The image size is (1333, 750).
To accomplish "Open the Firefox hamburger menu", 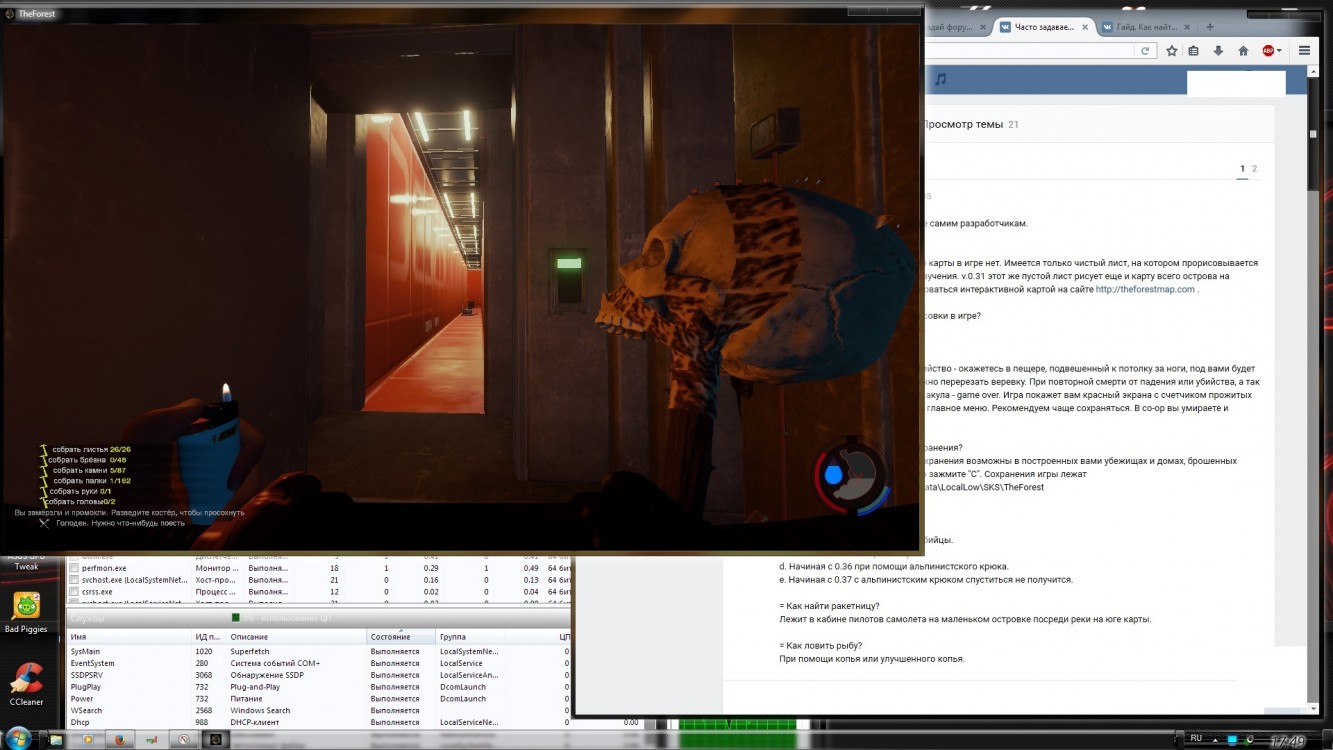I will [1305, 51].
